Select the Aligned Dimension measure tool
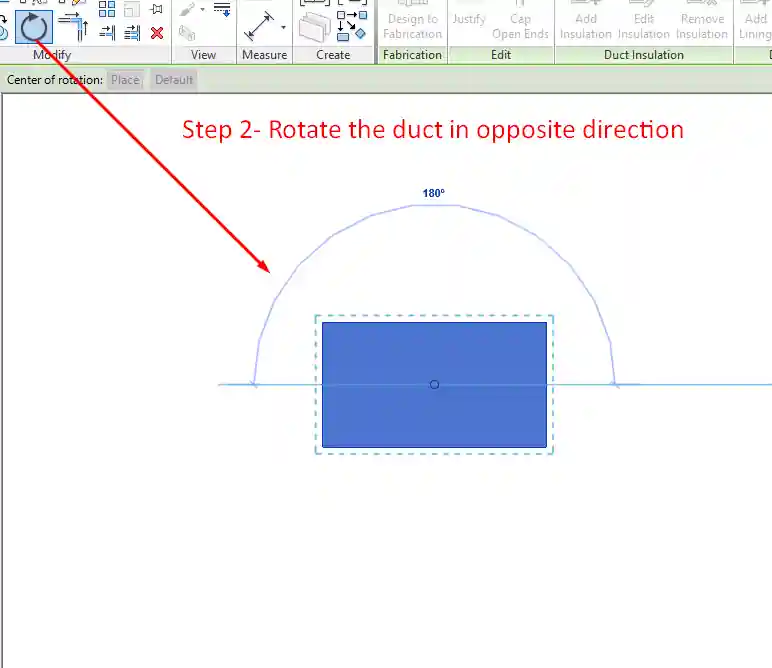The image size is (772, 668). [259, 25]
